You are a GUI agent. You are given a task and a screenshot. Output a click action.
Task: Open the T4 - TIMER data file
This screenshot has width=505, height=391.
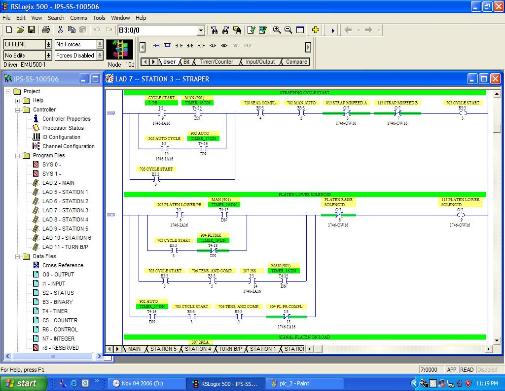click(55, 311)
